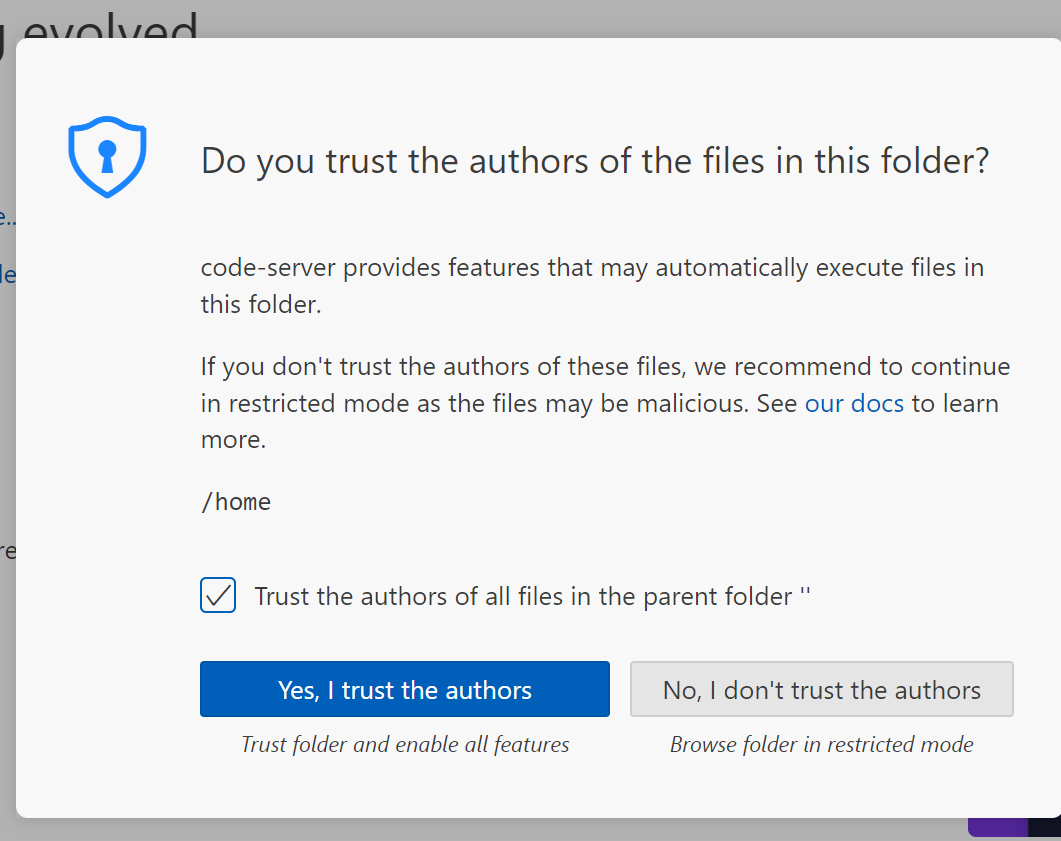Click the 'Do you trust the authors' heading
Viewport: 1061px width, 841px height.
595,160
